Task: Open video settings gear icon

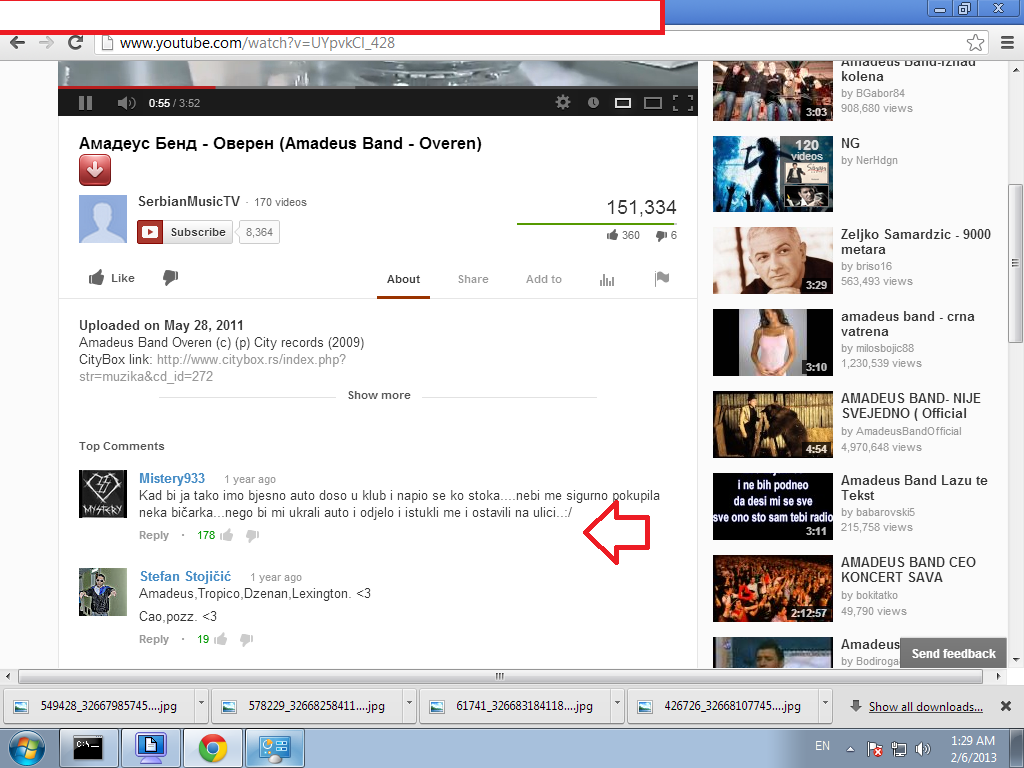Action: (x=562, y=103)
